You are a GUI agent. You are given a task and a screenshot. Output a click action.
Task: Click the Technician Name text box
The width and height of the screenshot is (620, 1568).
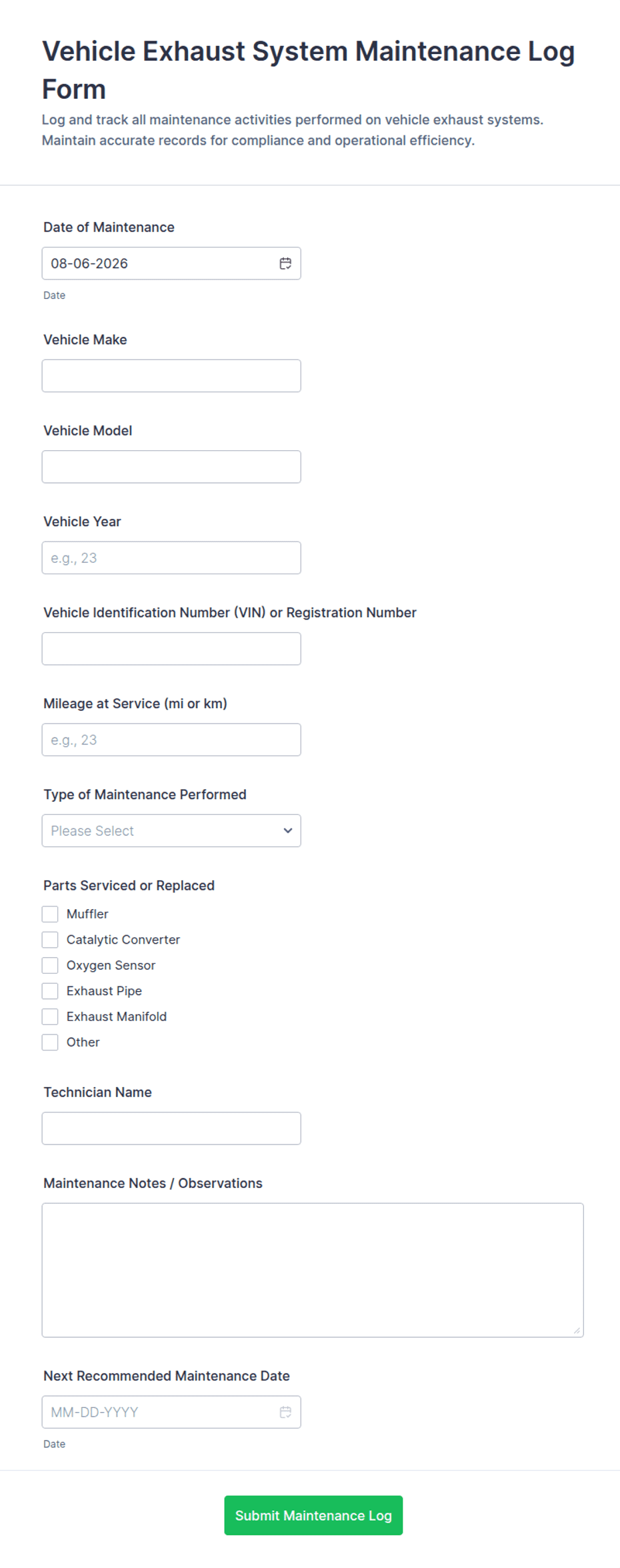(171, 1128)
